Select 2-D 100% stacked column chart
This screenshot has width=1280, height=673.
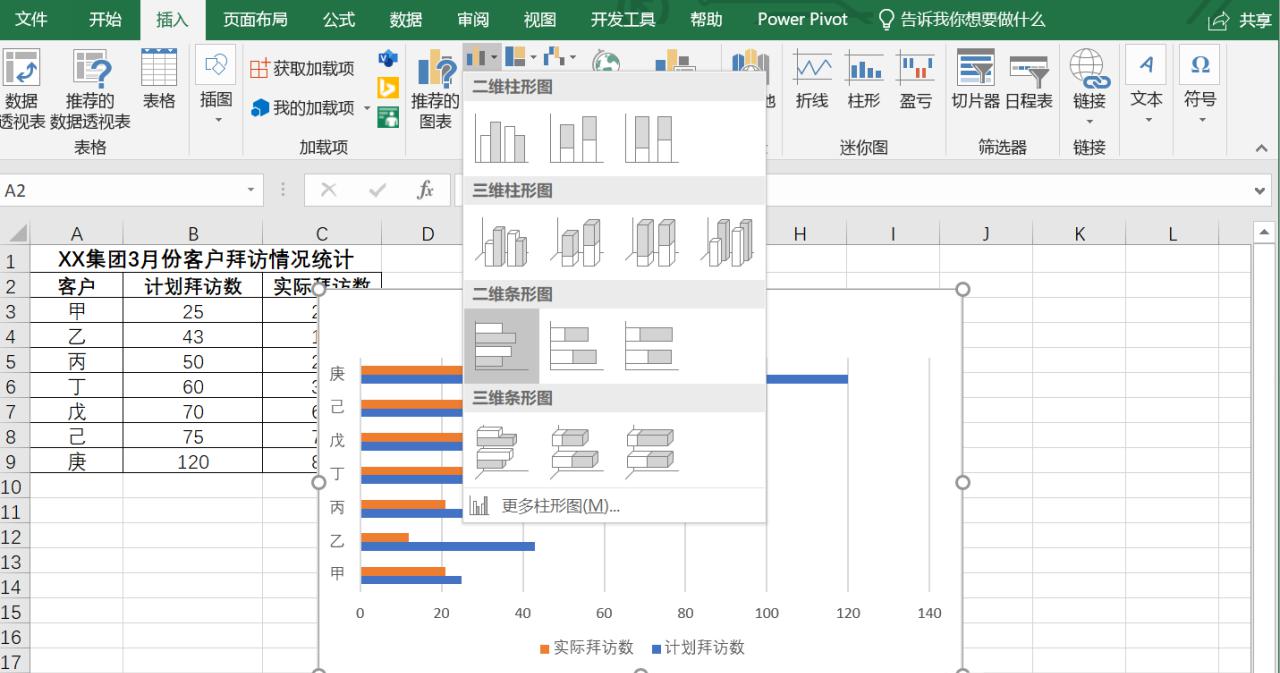click(651, 139)
